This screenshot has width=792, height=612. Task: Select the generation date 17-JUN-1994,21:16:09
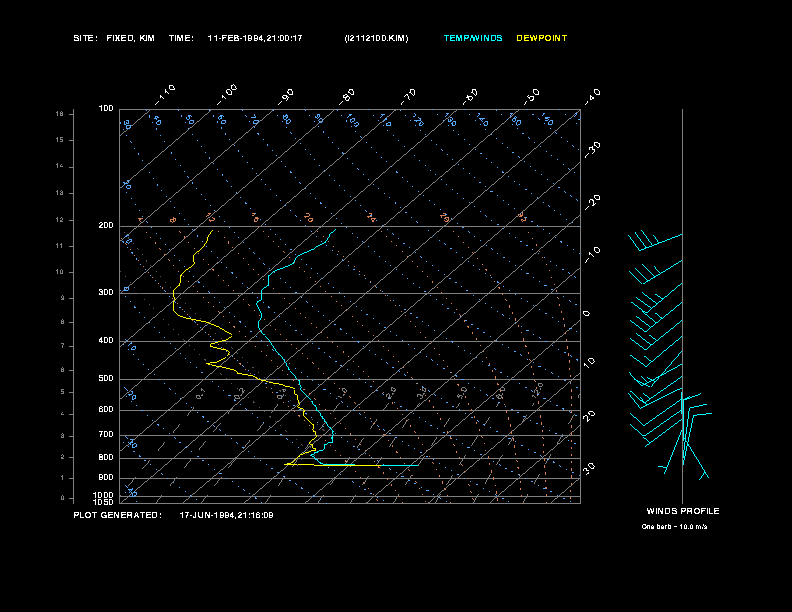[226, 515]
